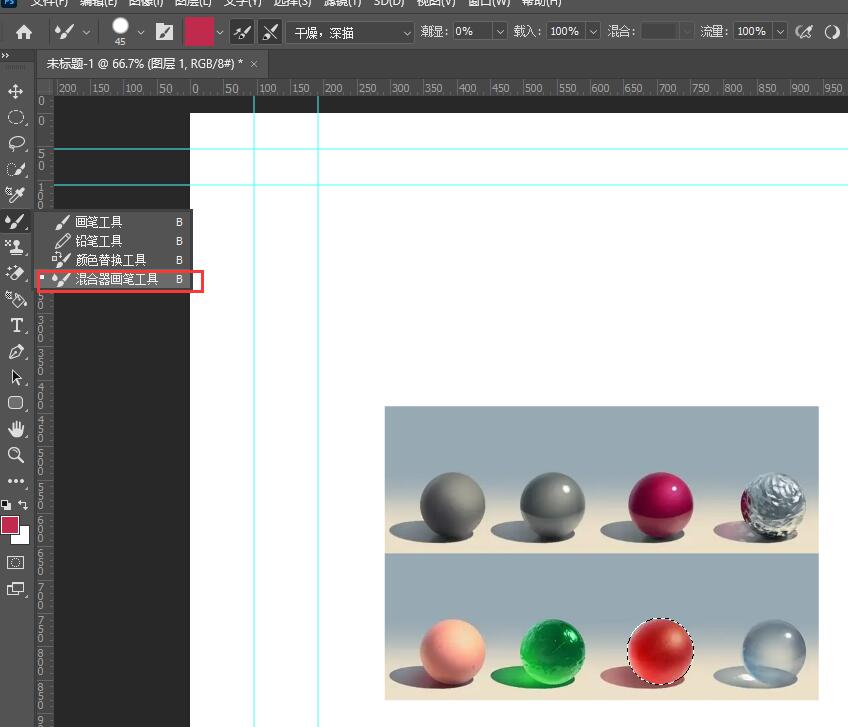Open the 干燥,深描 blending preset dropdown
848x727 pixels.
point(349,33)
